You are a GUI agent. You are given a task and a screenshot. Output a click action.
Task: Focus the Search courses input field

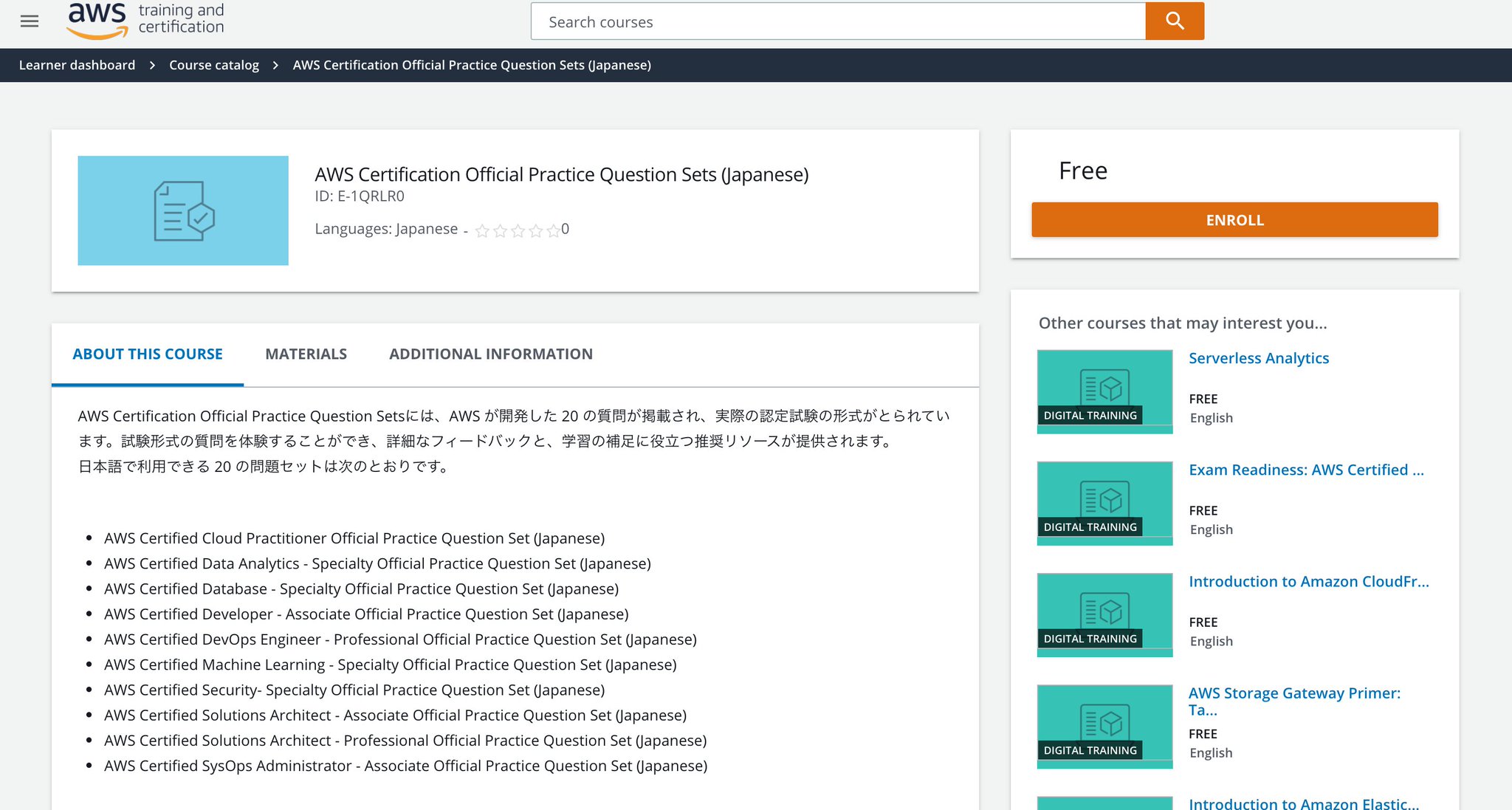838,21
